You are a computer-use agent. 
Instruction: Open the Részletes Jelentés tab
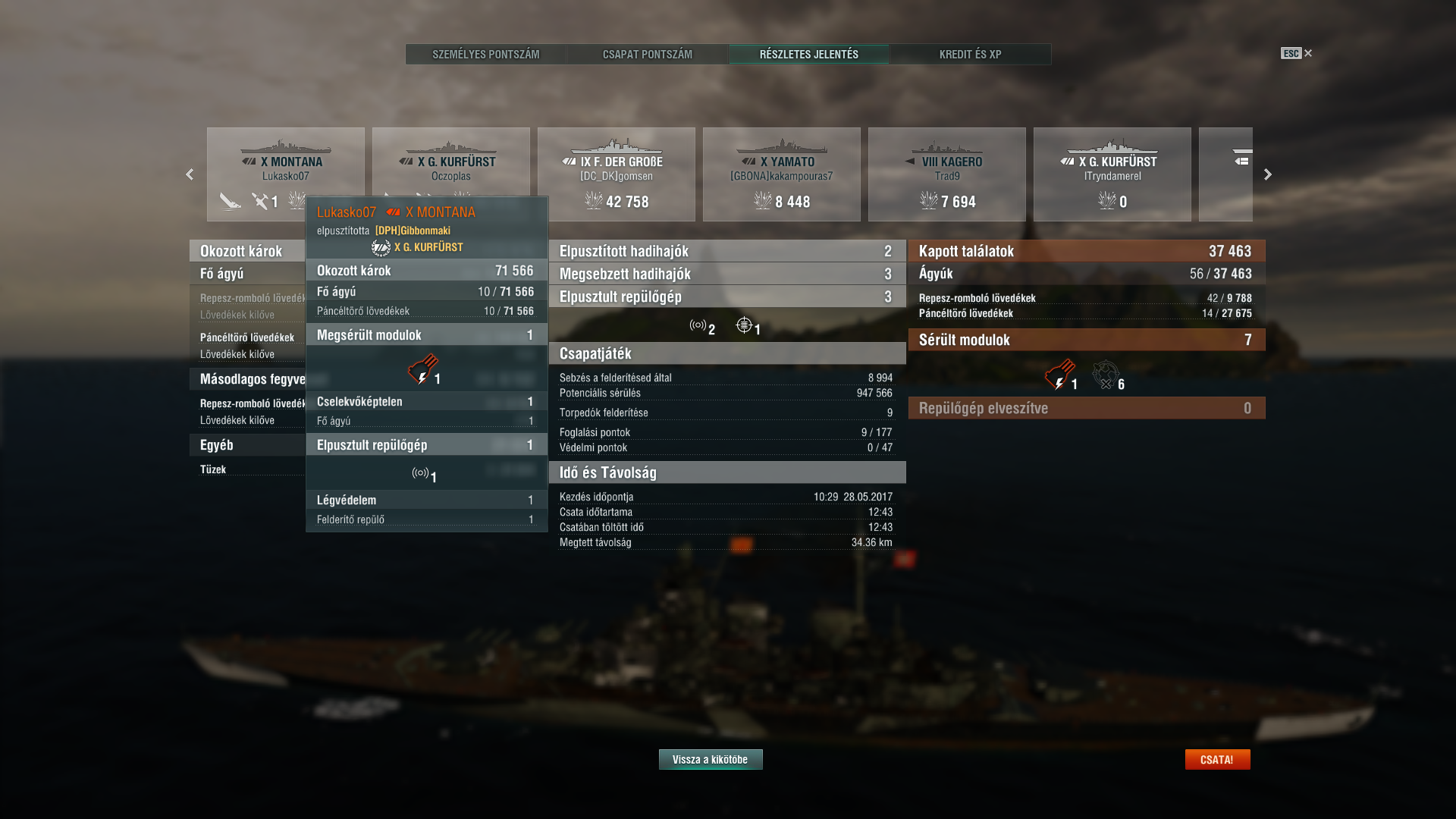tap(809, 55)
